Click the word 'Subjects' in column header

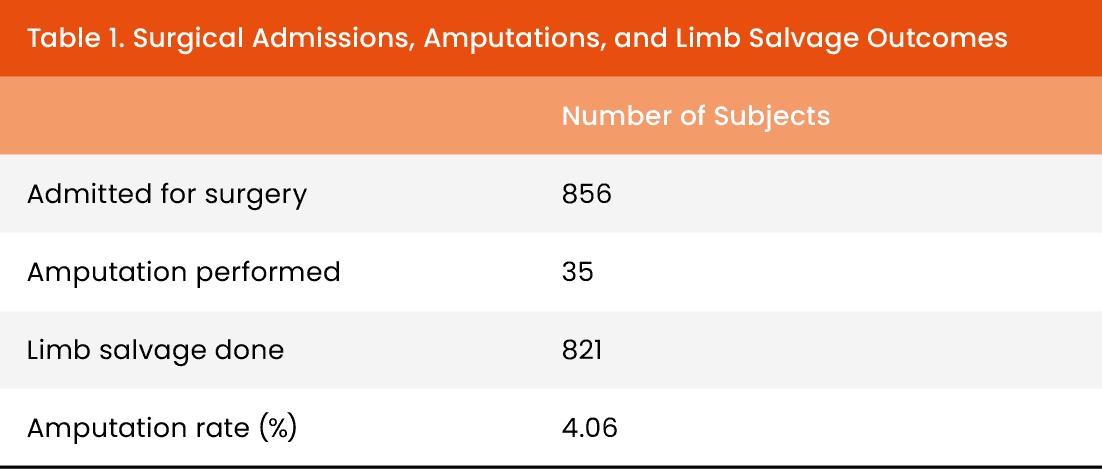[771, 116]
